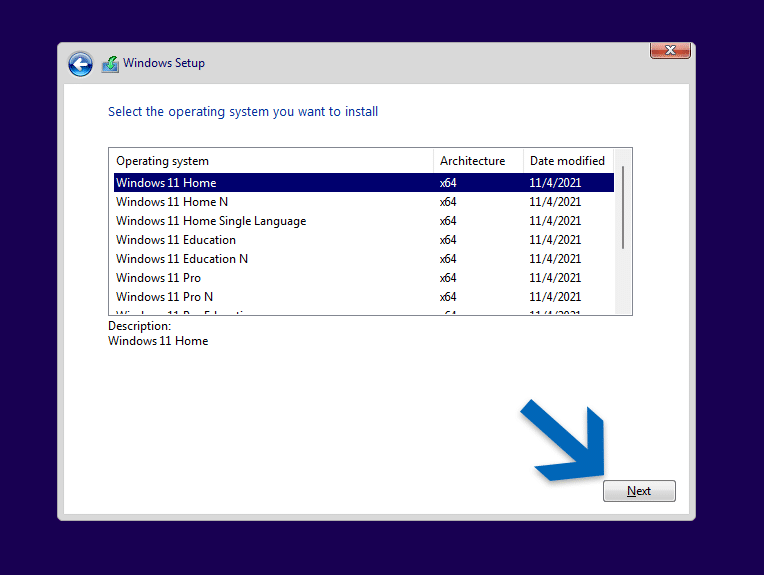Click the Architecture column header
This screenshot has height=575, width=764.
478,161
